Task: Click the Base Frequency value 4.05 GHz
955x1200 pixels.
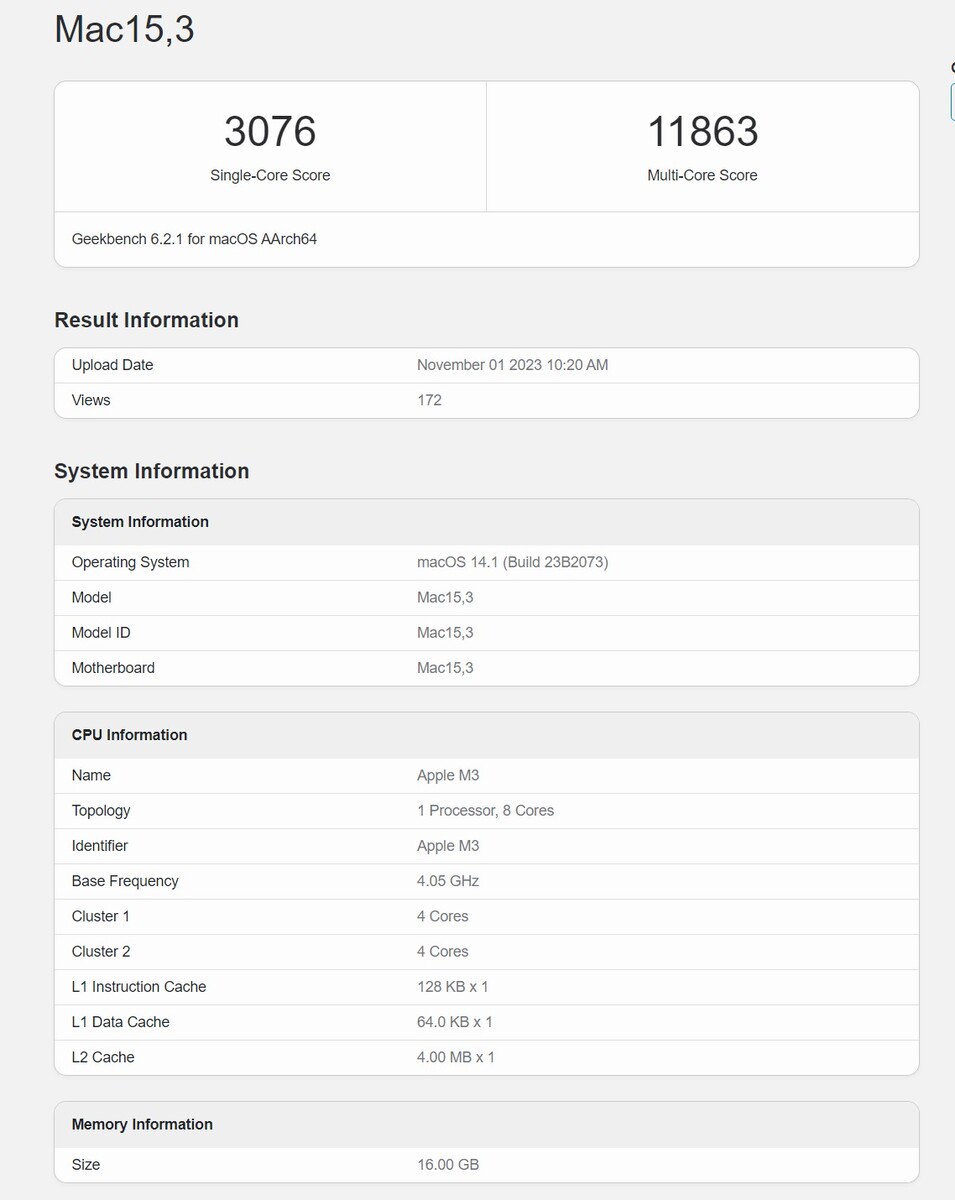Action: (448, 881)
